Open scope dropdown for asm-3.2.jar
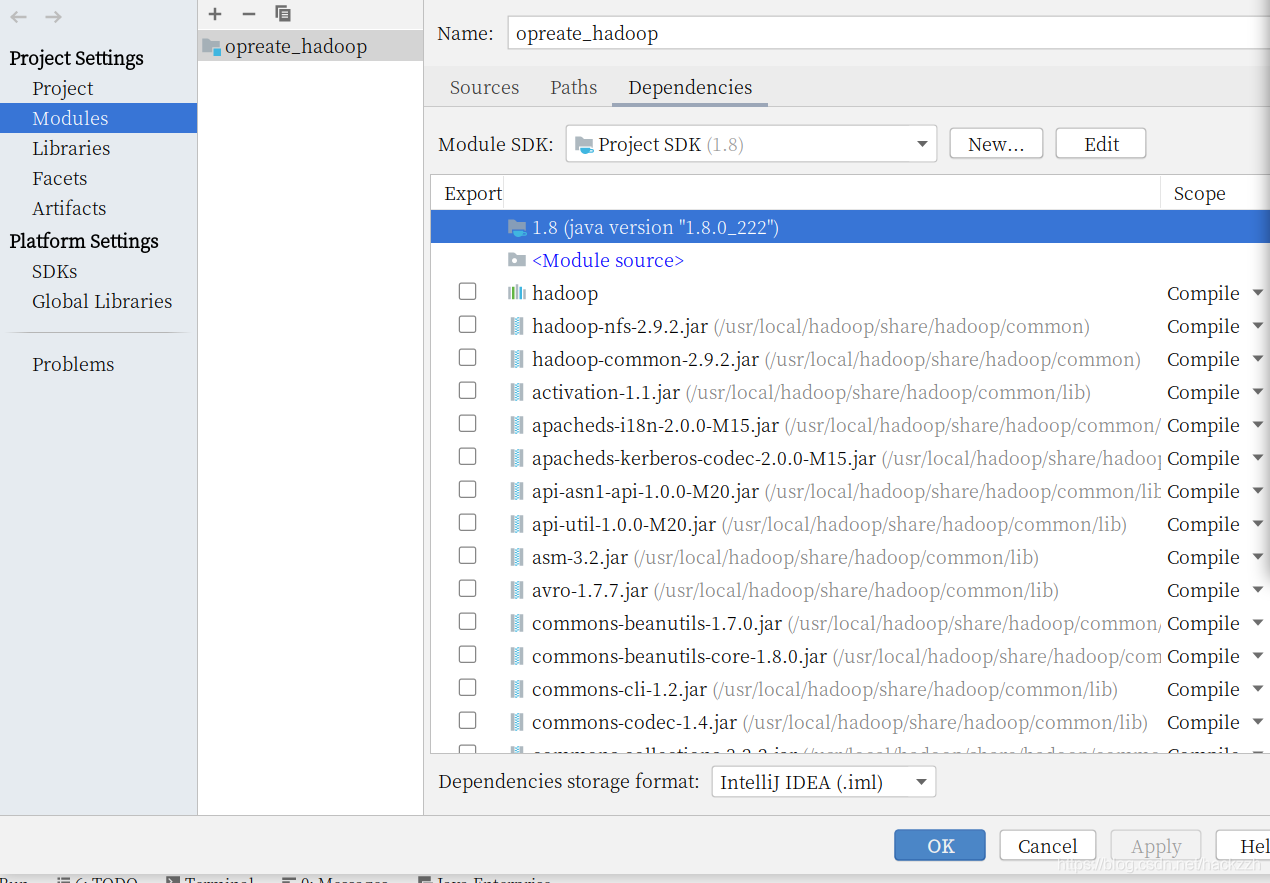 point(1257,557)
